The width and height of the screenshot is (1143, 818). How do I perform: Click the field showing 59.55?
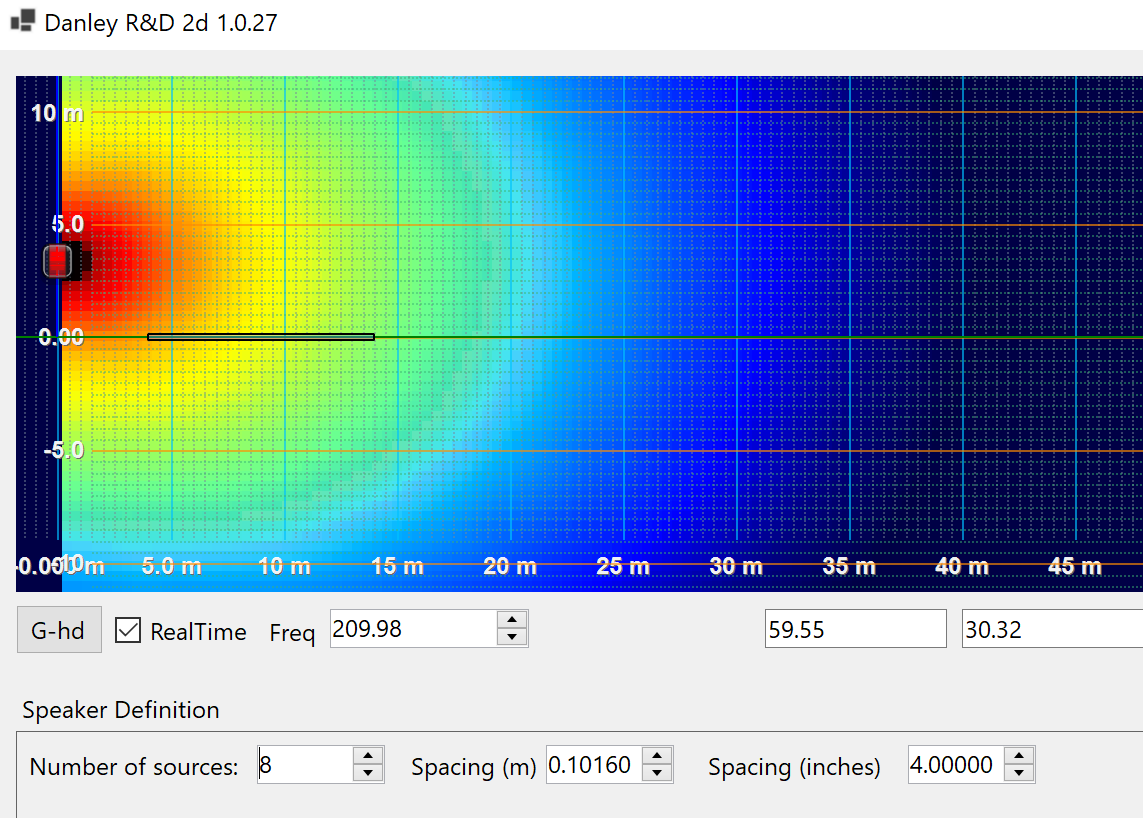[x=854, y=629]
